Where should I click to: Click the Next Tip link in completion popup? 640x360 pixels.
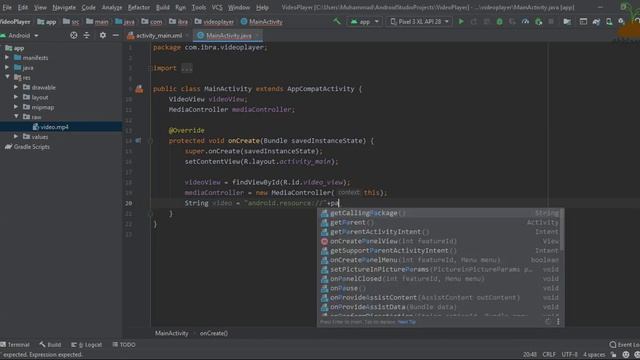tap(407, 322)
